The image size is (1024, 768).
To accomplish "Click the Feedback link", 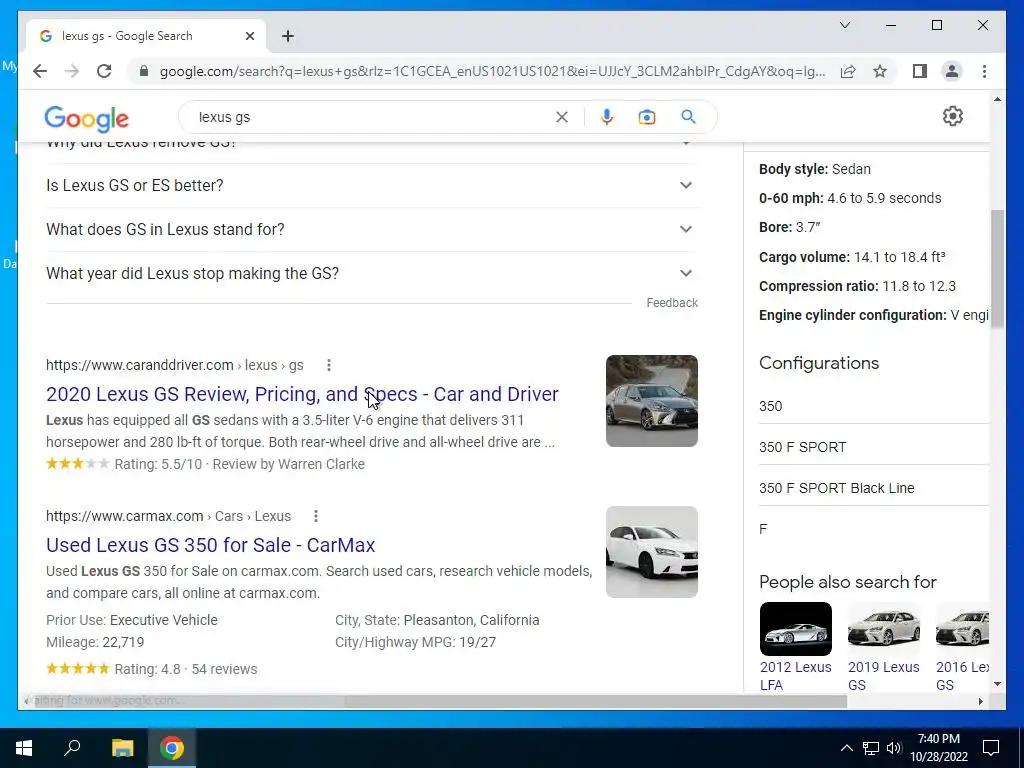I will 672,303.
